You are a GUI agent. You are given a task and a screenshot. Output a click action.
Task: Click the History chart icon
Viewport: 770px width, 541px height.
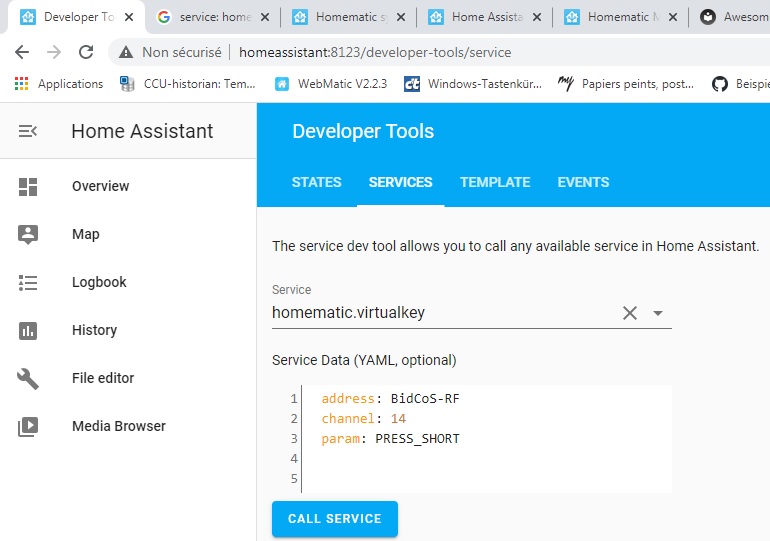tap(28, 330)
